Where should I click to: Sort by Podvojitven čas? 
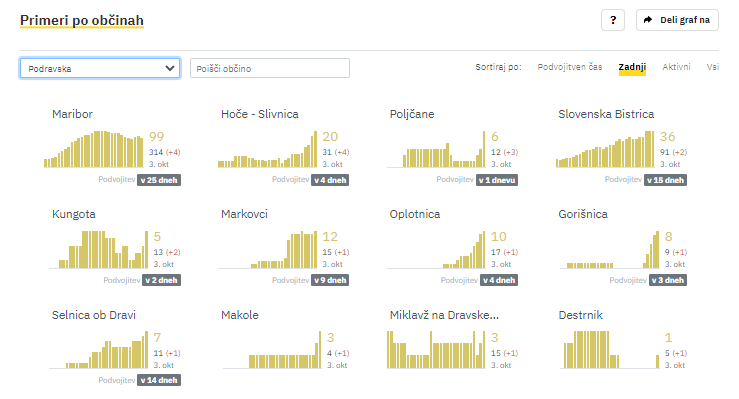click(570, 67)
